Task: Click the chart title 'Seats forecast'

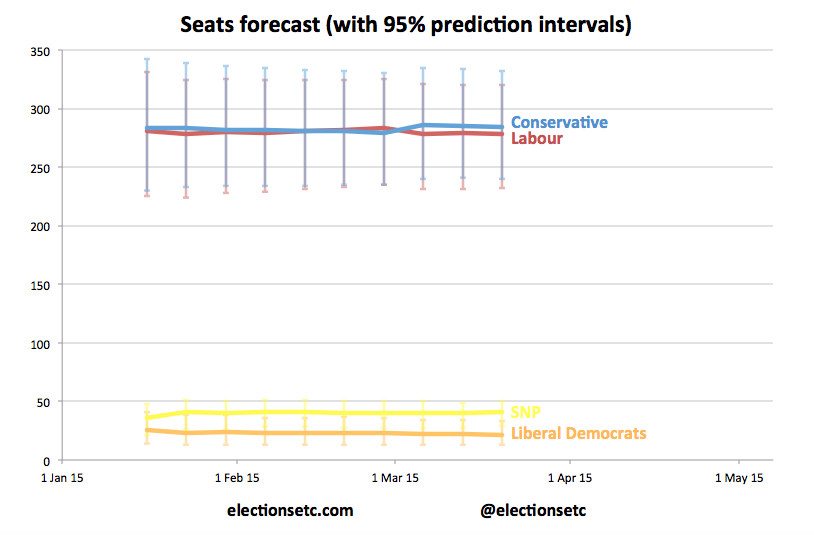Action: click(405, 23)
